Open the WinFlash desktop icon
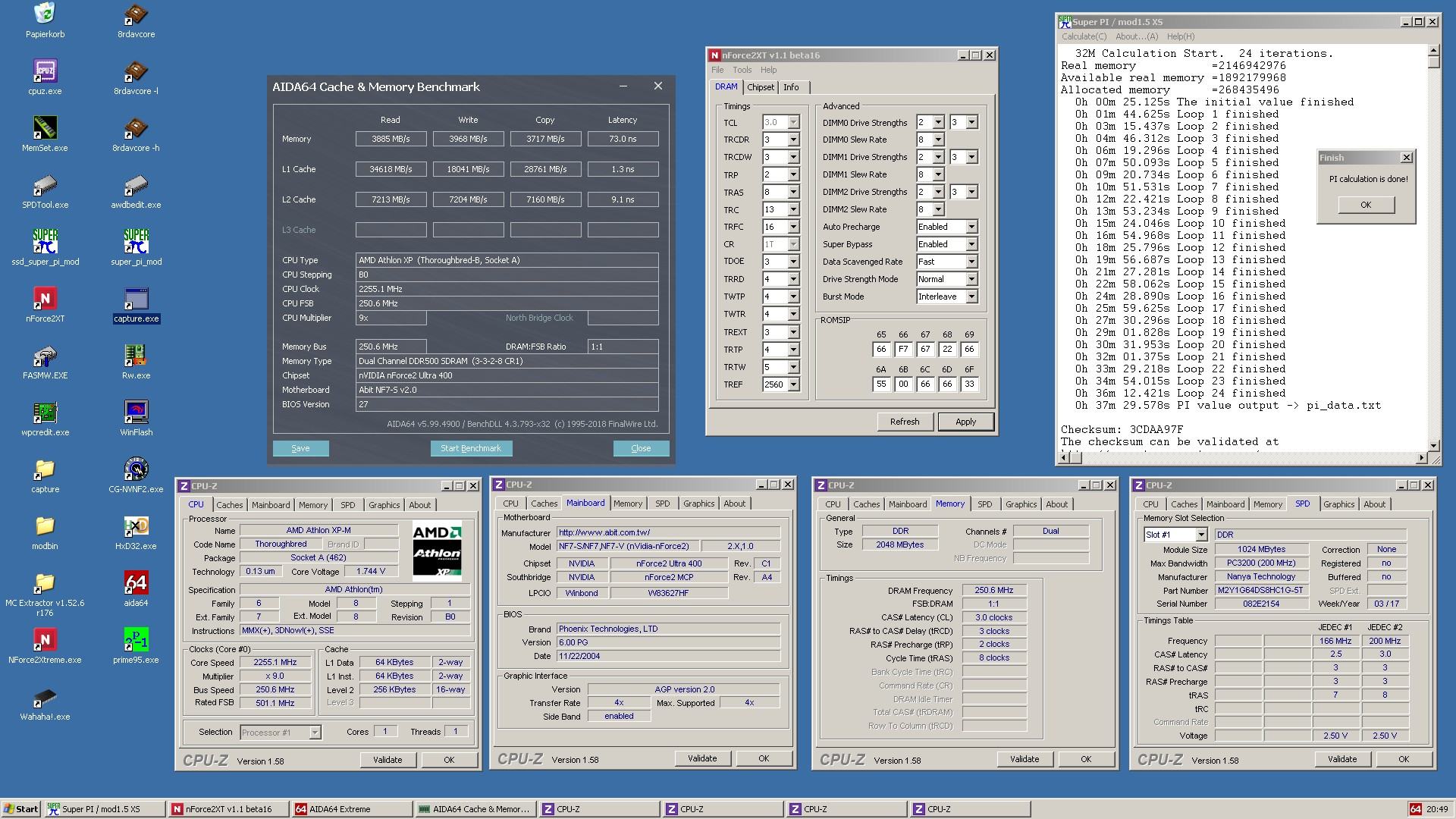 click(x=136, y=419)
